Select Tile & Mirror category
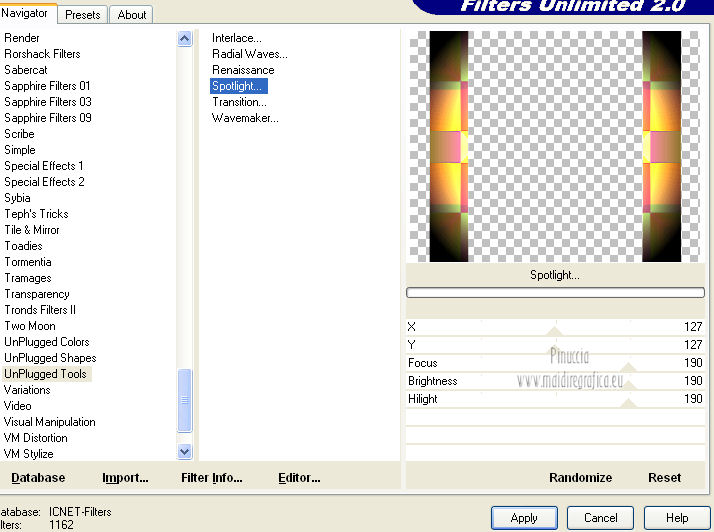 (x=32, y=230)
